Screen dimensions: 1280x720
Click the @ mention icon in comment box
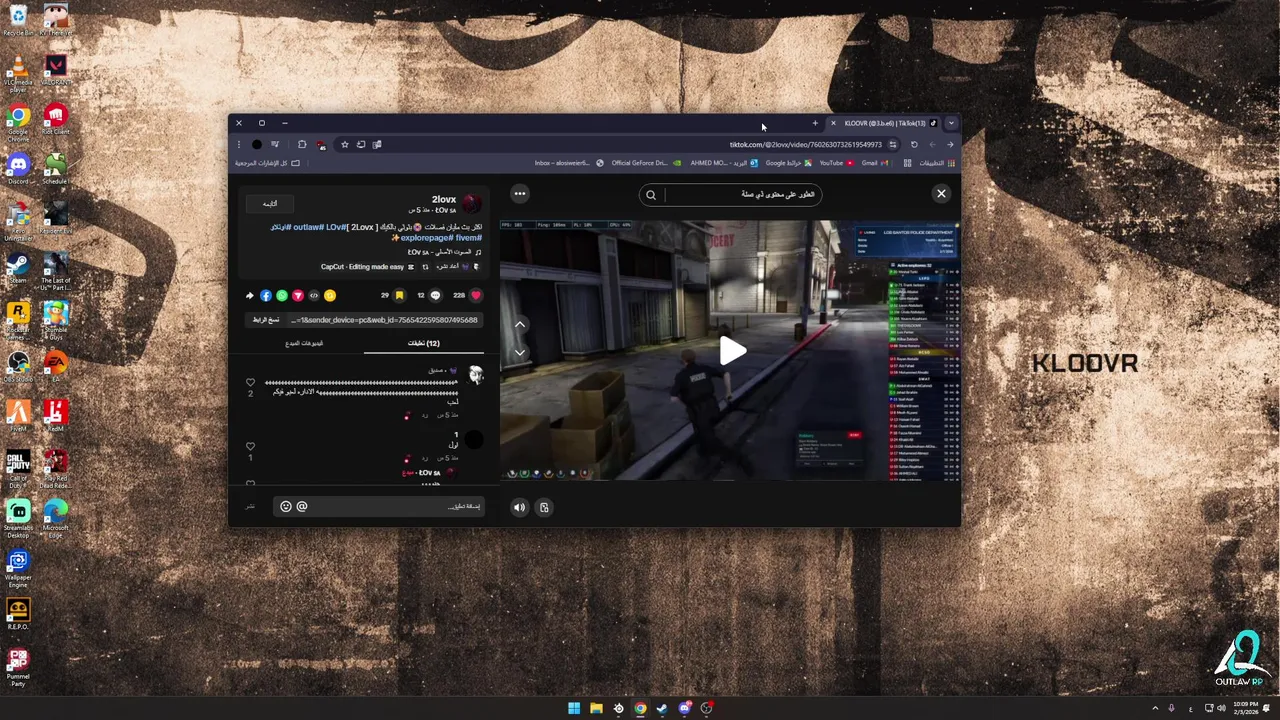pos(302,507)
